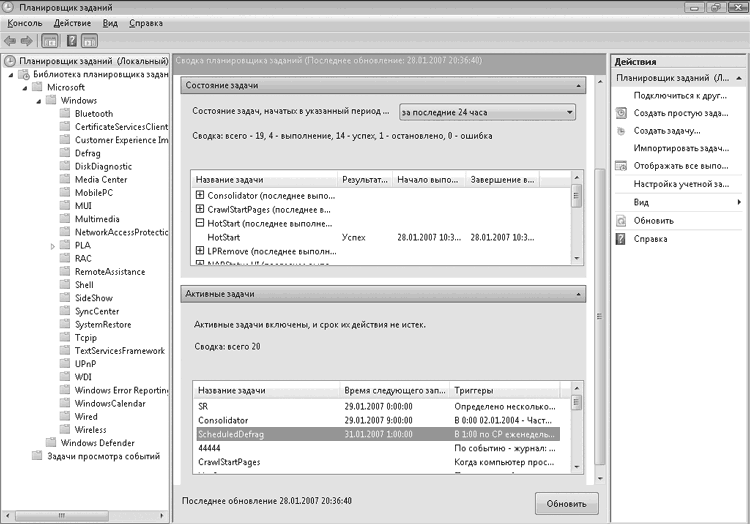The image size is (750, 524).
Task: Expand the Consolidator task row
Action: (200, 195)
